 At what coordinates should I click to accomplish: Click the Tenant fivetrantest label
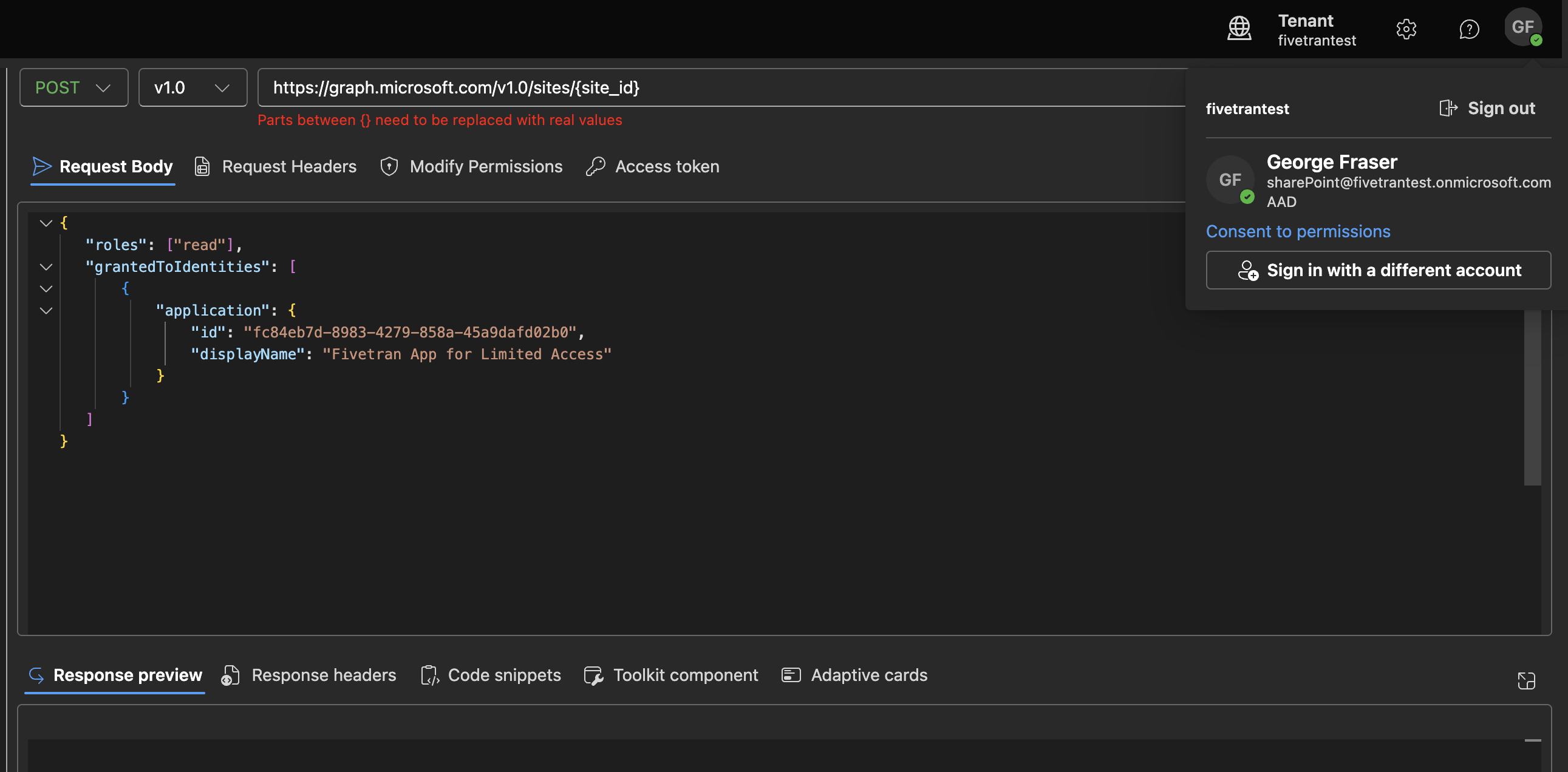coord(1317,30)
